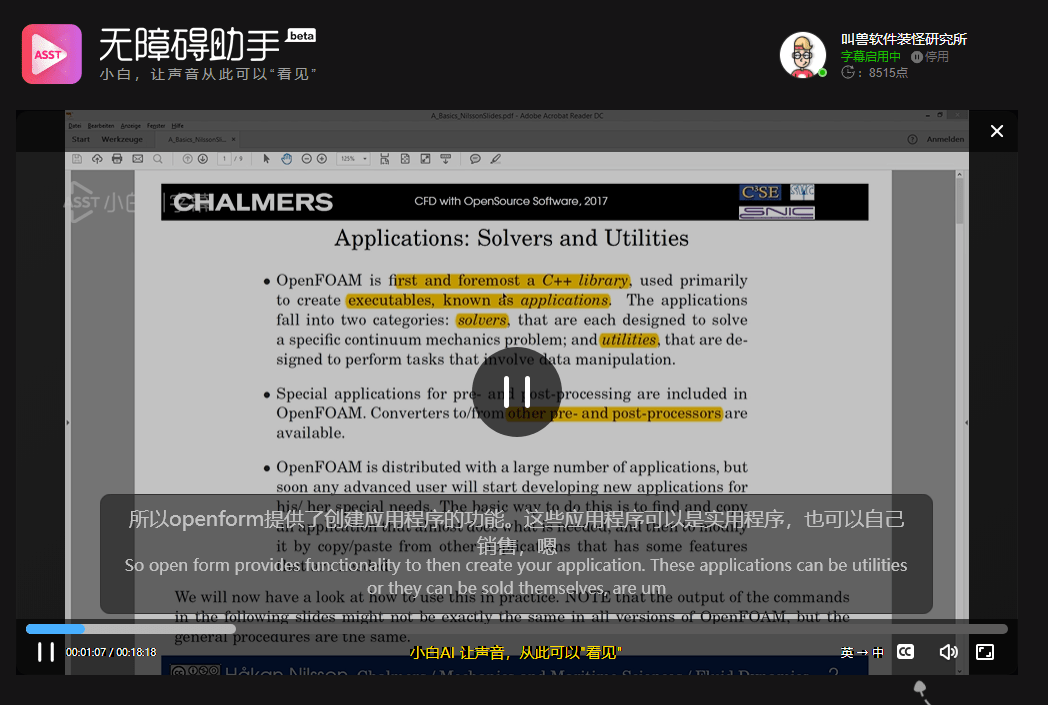Click the beta badge next to the title

[x=301, y=35]
